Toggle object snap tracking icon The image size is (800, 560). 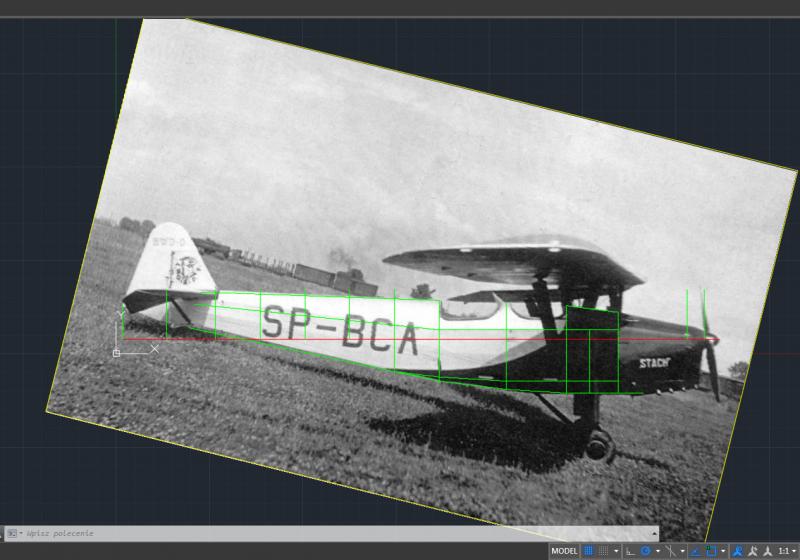[x=696, y=551]
